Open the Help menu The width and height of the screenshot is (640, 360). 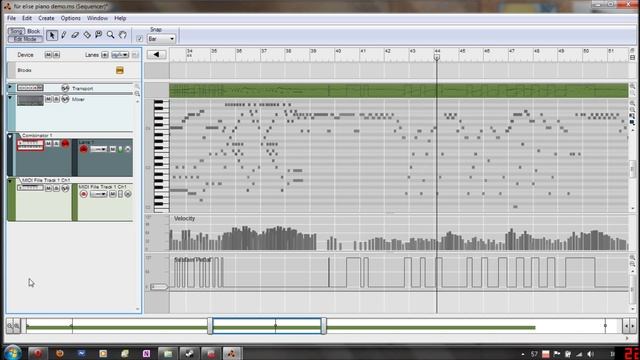pos(120,18)
